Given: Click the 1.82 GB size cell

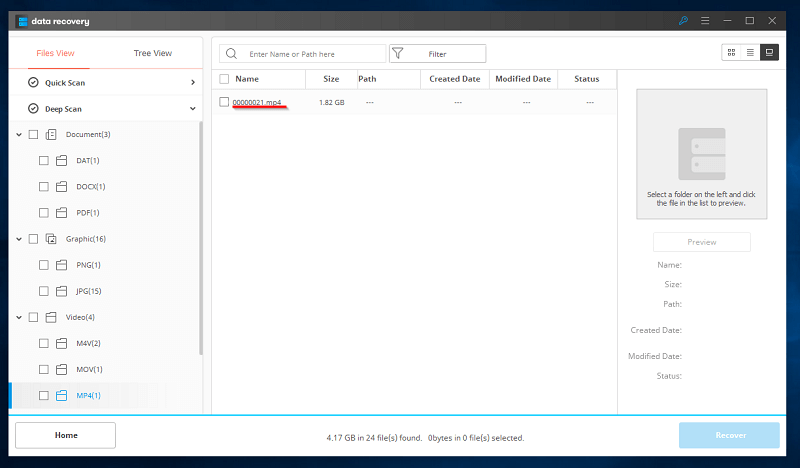Looking at the screenshot, I should [x=332, y=103].
